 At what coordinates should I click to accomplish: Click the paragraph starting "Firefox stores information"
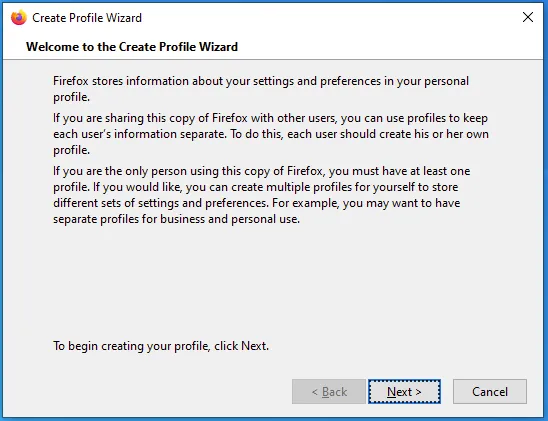tap(261, 89)
